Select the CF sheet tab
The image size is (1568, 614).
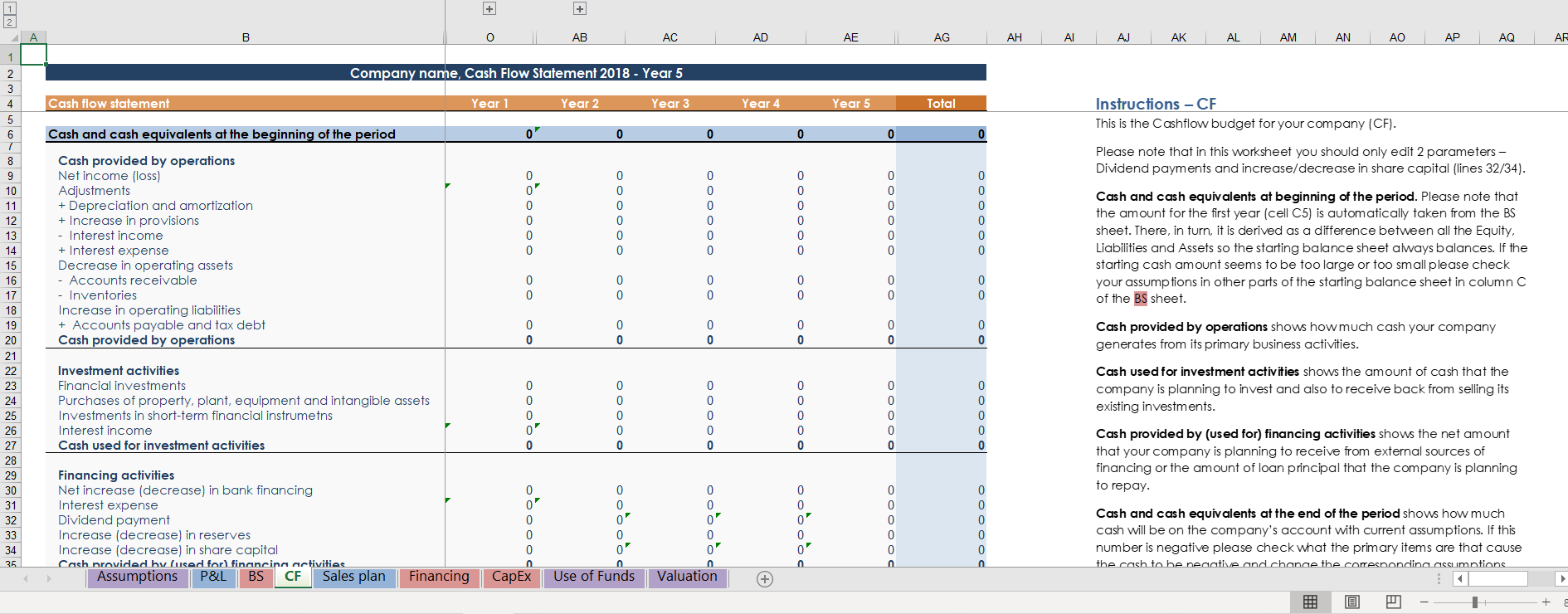coord(293,577)
